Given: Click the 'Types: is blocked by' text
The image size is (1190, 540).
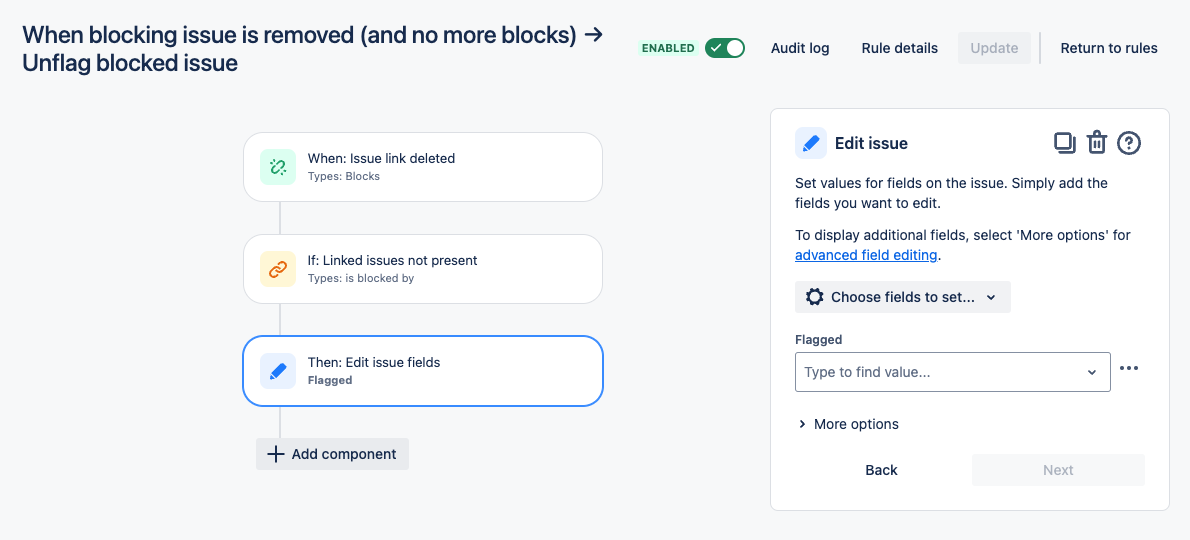Looking at the screenshot, I should point(360,278).
